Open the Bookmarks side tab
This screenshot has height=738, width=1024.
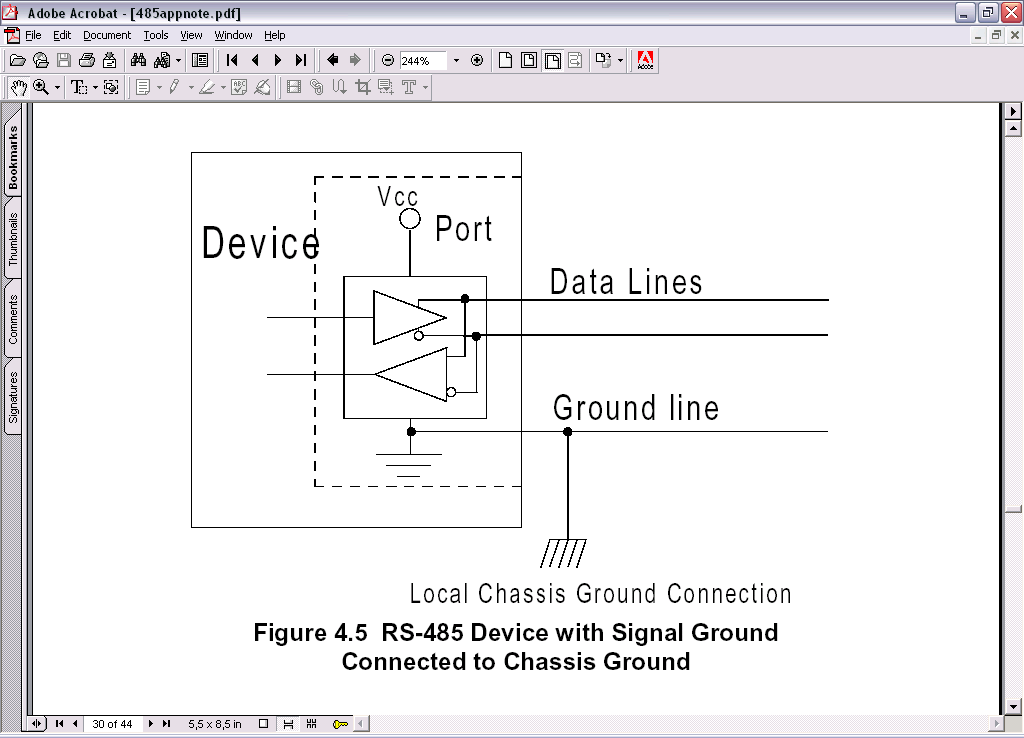click(x=13, y=158)
